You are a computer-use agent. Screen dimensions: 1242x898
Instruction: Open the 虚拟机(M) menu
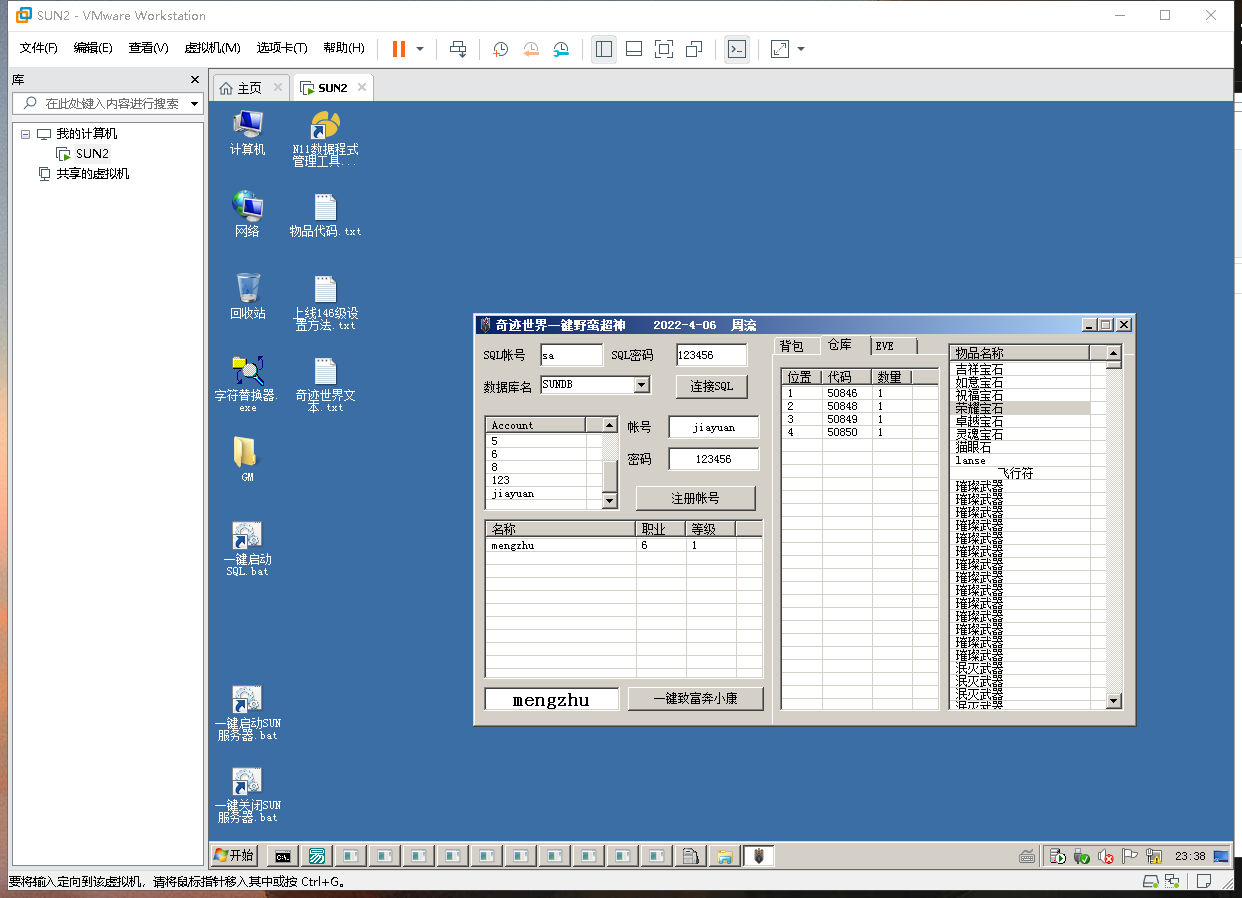pos(212,48)
